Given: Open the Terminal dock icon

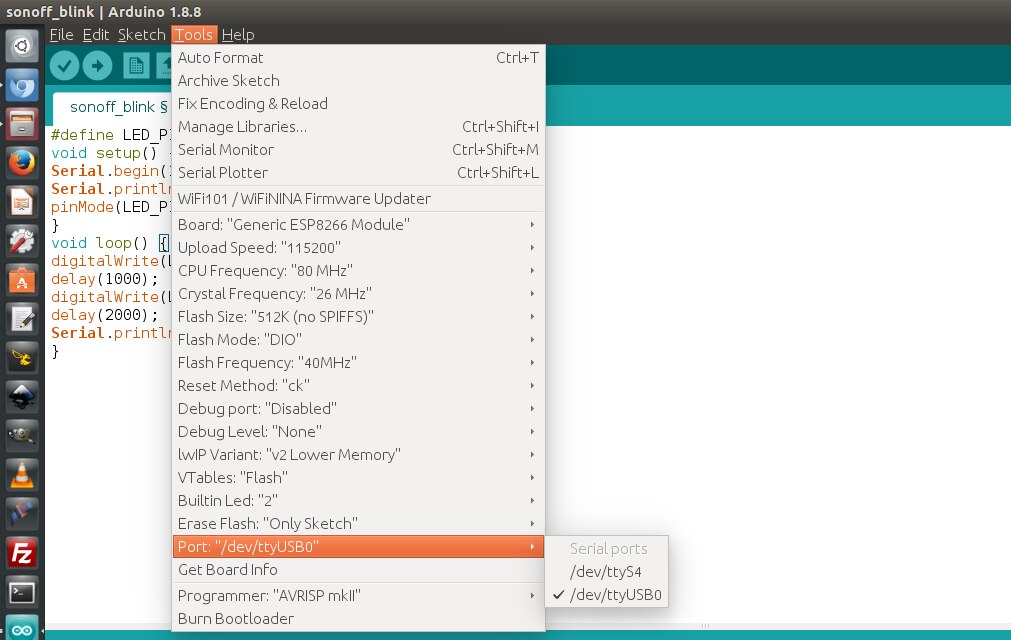Looking at the screenshot, I should tap(22, 592).
